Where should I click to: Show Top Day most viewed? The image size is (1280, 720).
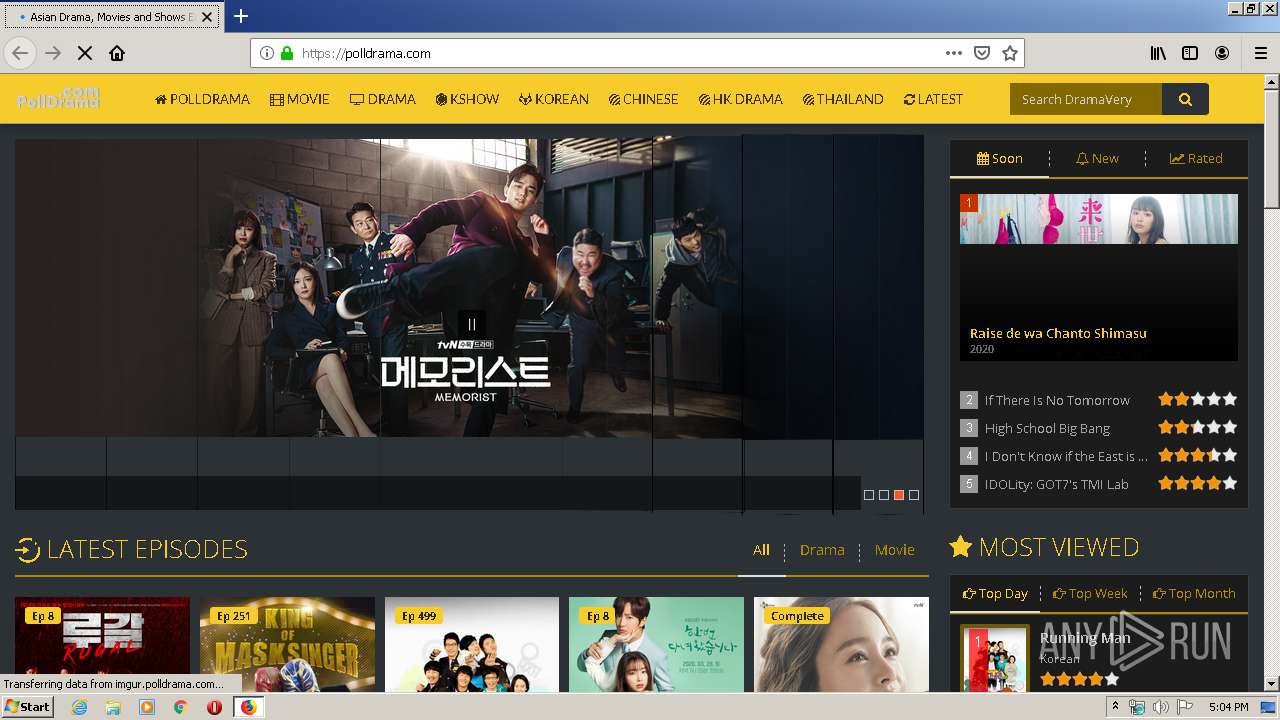[995, 593]
